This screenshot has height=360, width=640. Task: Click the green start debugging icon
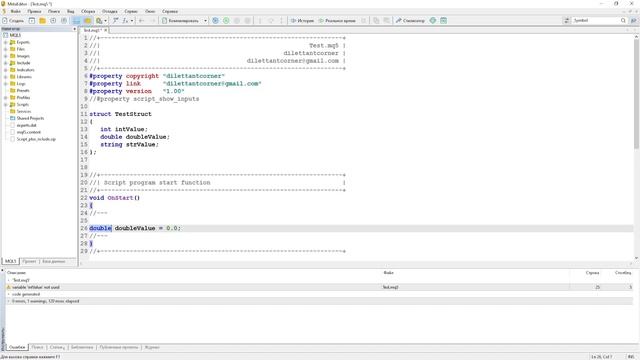click(226, 20)
